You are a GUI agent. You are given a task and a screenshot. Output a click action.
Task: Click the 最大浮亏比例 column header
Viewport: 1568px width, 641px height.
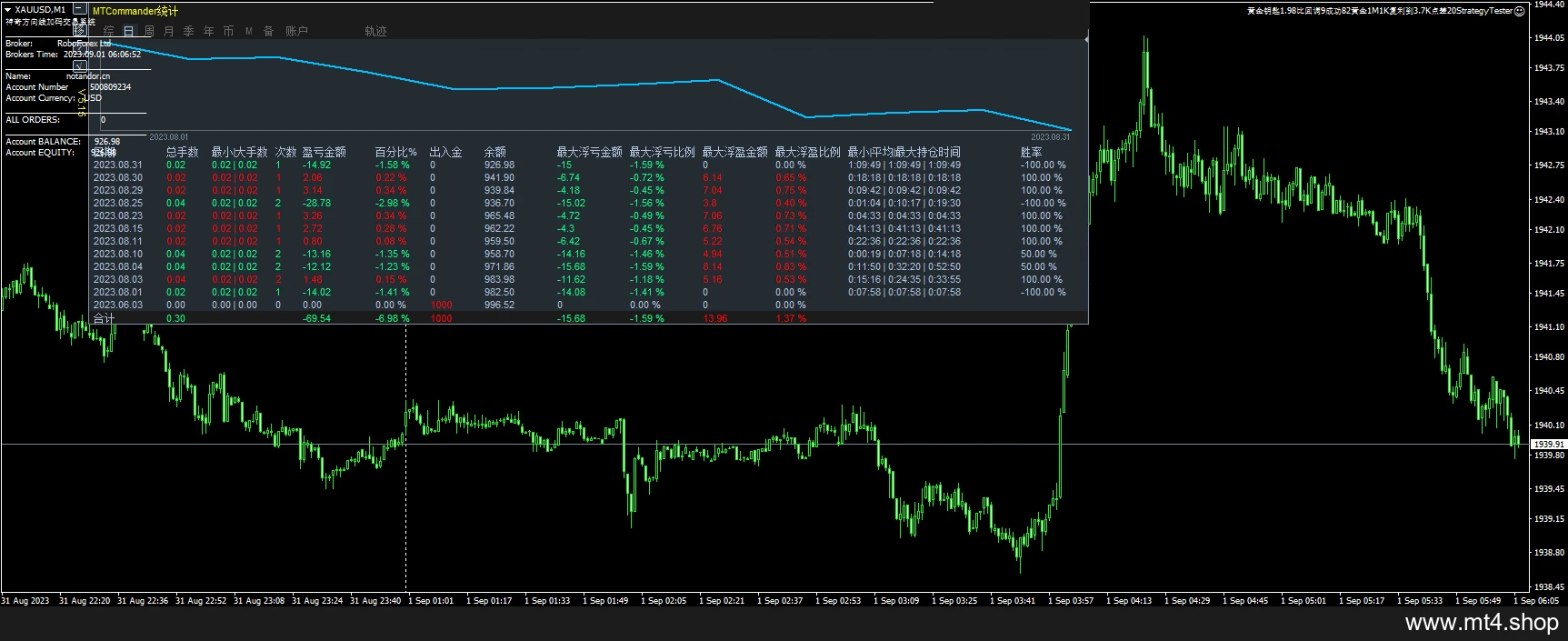coord(662,152)
